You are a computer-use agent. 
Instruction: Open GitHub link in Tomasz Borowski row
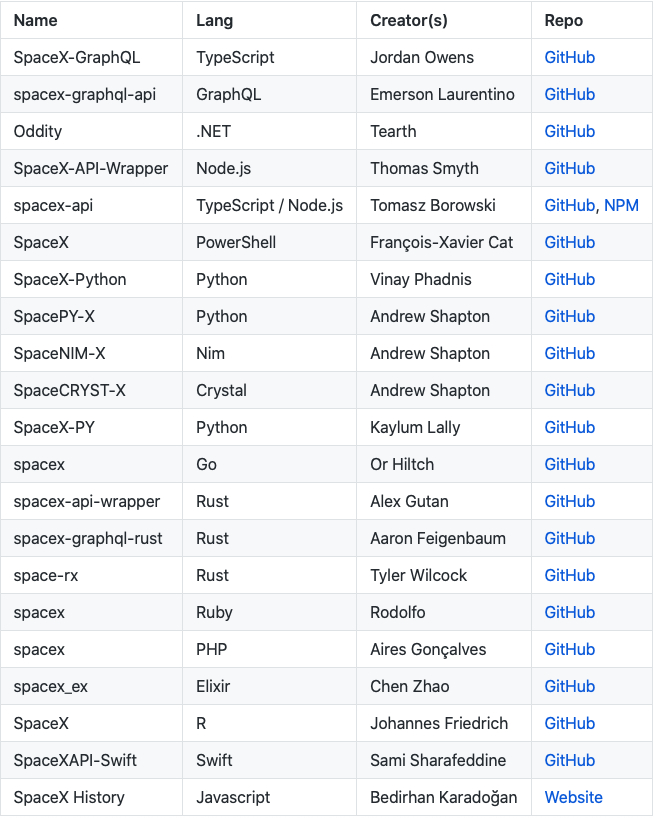[570, 206]
